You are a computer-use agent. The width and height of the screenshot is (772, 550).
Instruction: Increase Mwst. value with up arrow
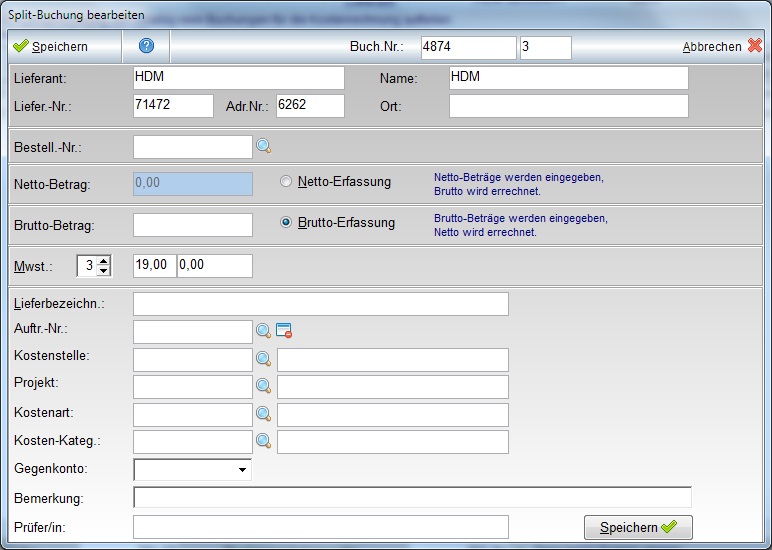point(104,260)
